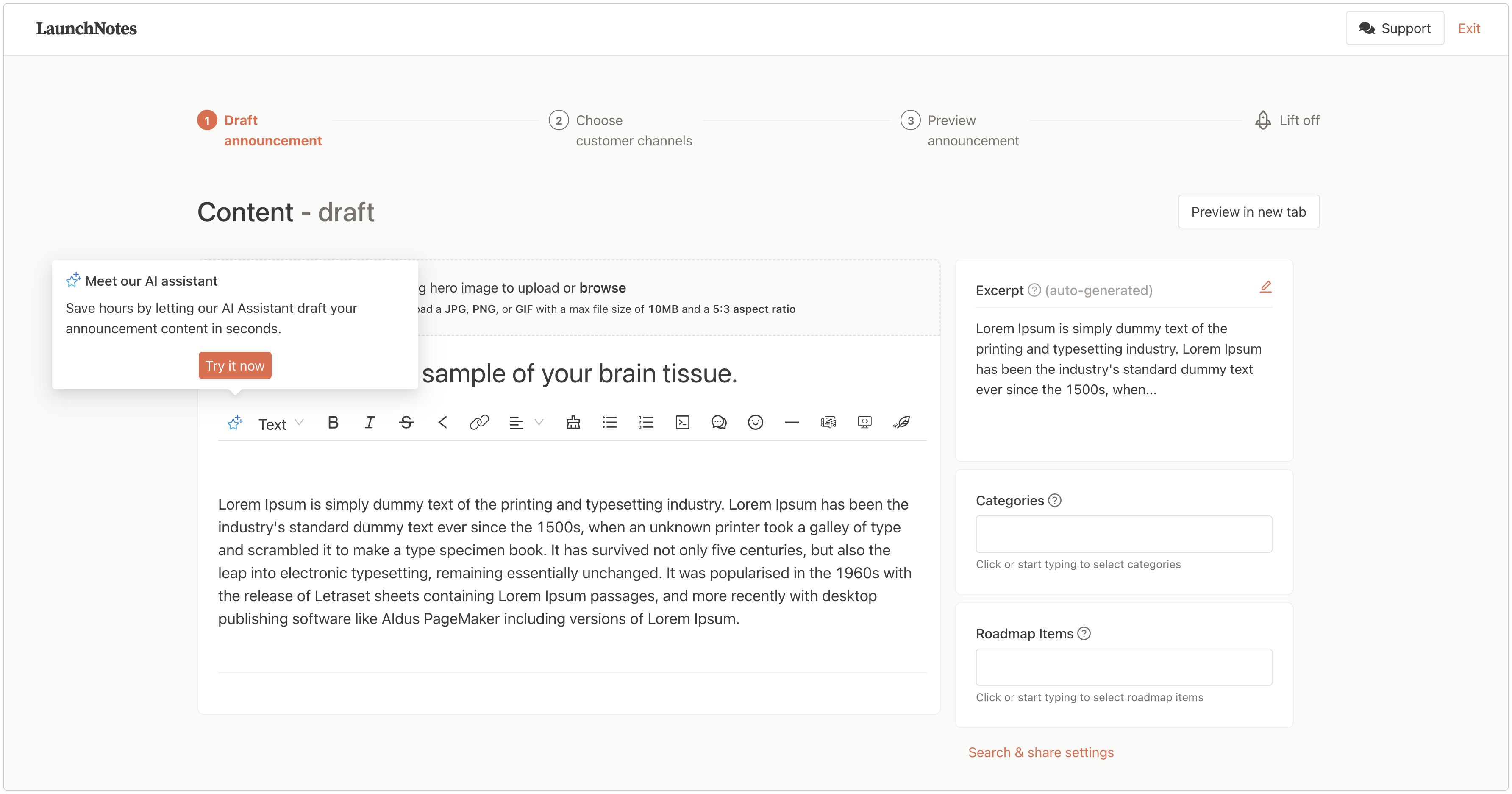Go to step 1 Draft announcement

(x=259, y=131)
